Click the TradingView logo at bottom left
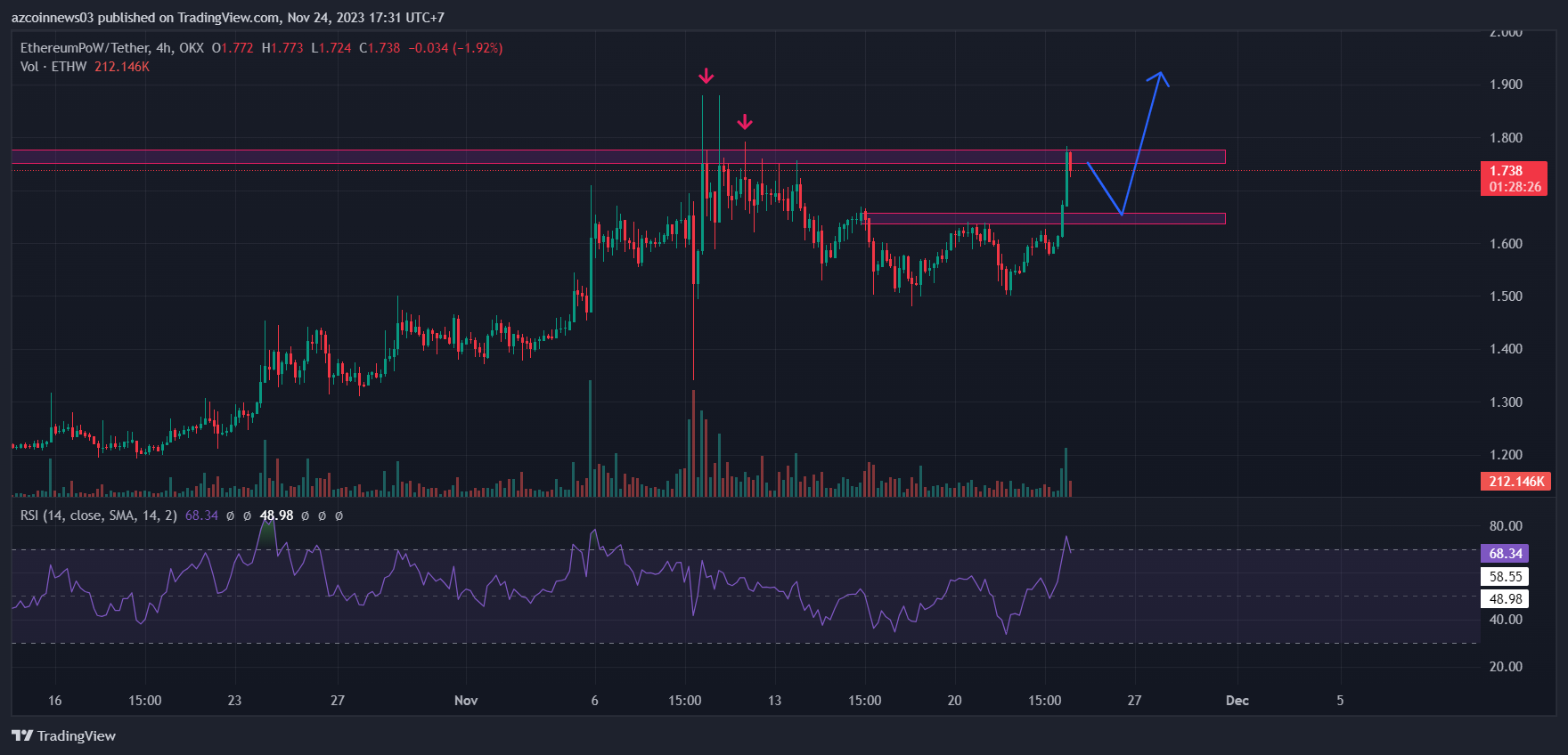1568x755 pixels. (63, 735)
